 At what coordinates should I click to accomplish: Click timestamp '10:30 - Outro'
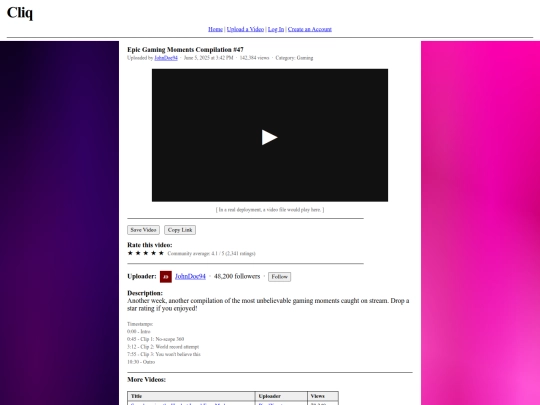(x=141, y=362)
